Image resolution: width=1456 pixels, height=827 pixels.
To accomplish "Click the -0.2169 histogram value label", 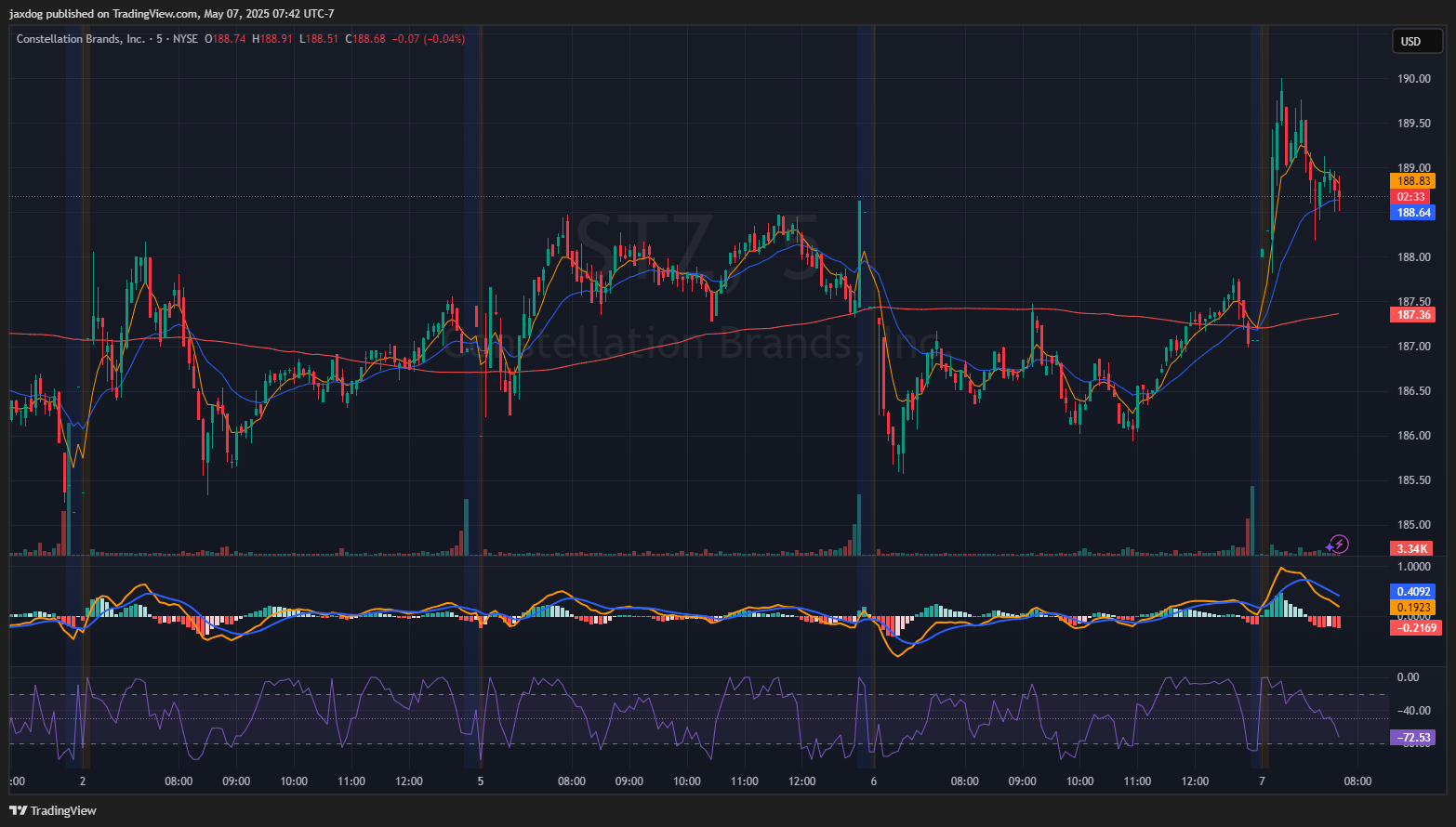I will (x=1415, y=628).
